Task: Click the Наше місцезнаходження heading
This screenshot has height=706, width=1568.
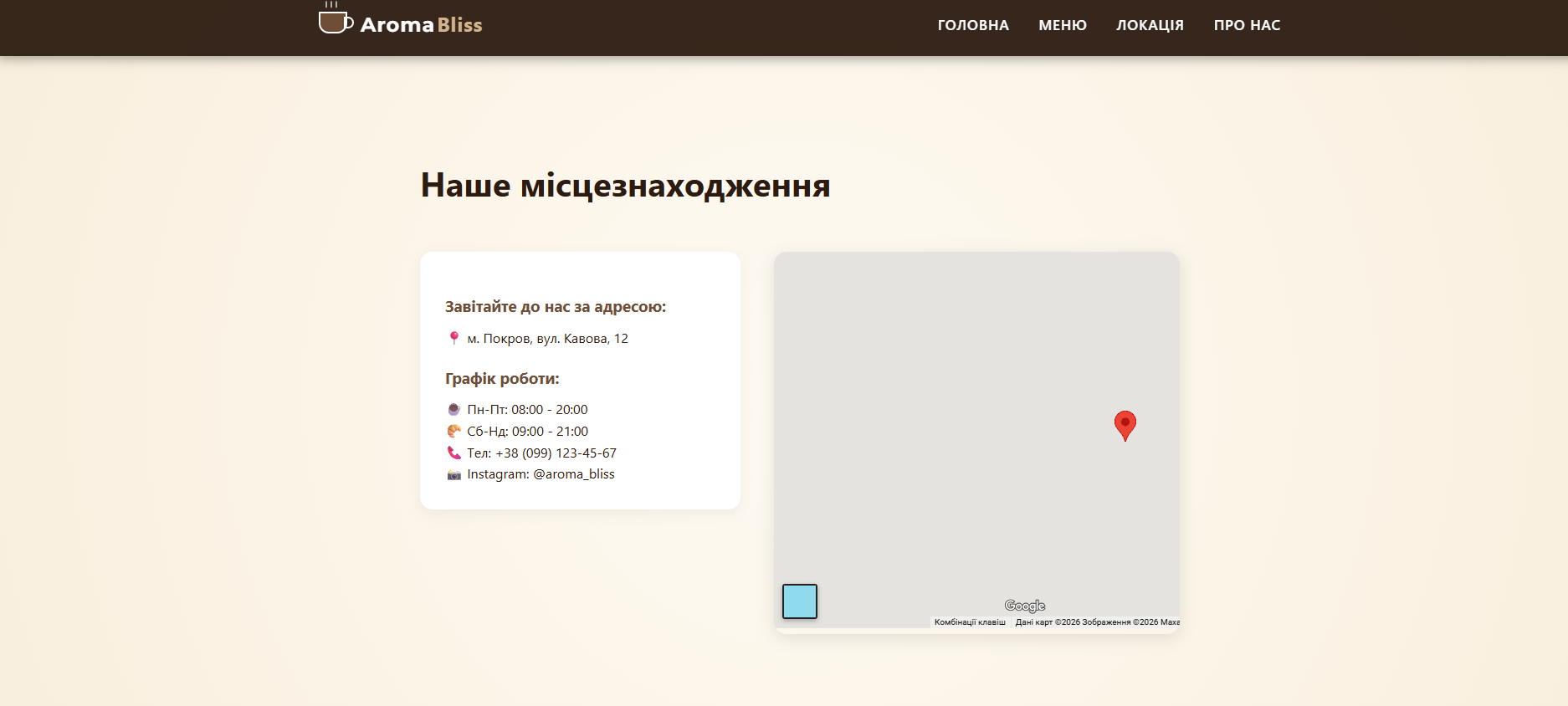Action: pos(624,186)
